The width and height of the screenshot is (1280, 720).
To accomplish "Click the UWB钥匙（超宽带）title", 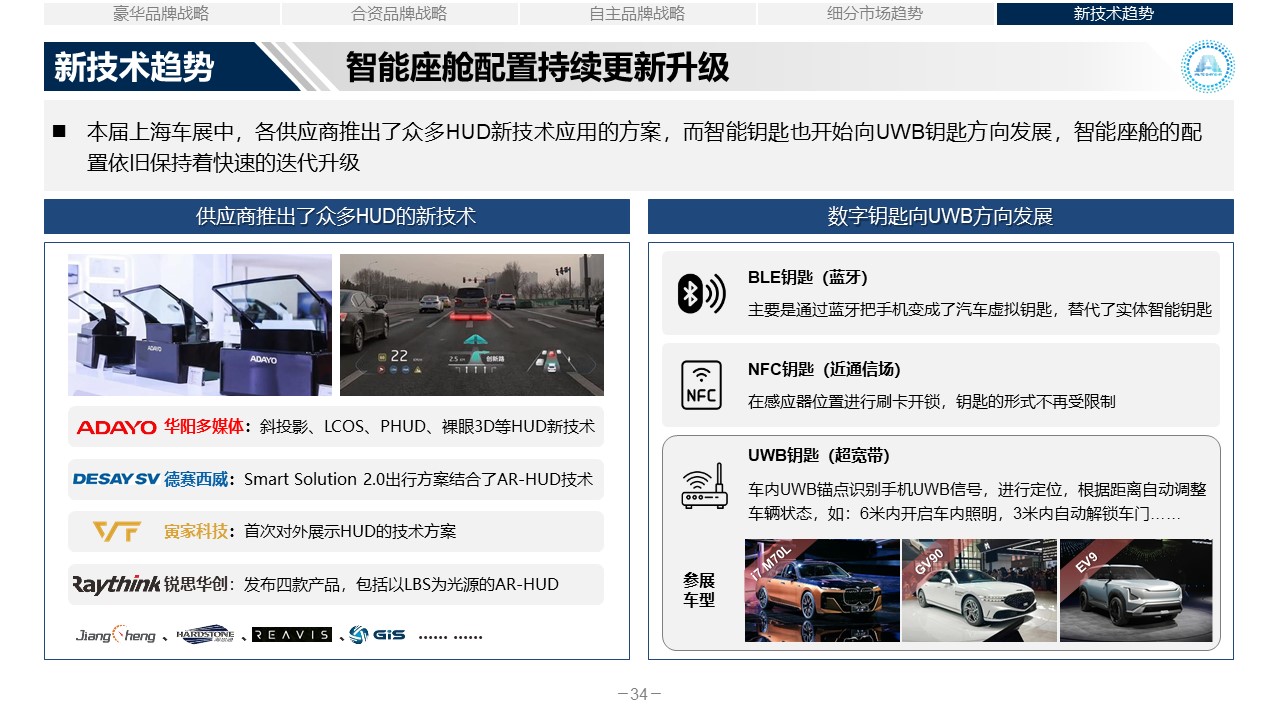I will click(818, 455).
